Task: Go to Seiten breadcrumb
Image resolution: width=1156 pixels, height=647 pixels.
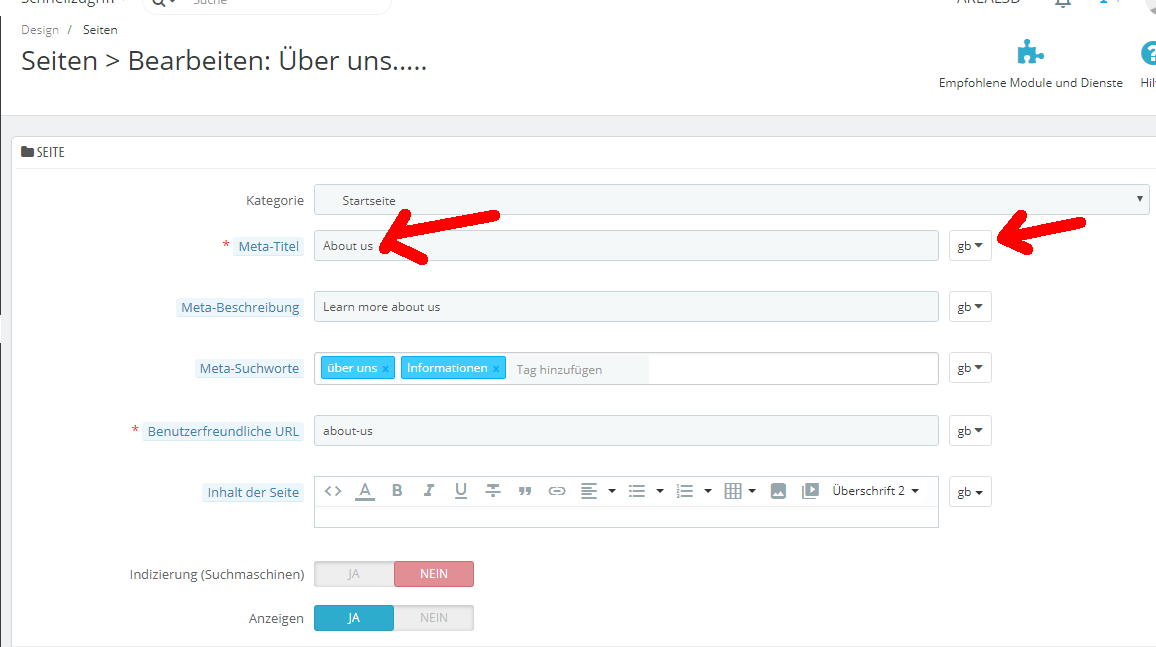Action: 100,30
